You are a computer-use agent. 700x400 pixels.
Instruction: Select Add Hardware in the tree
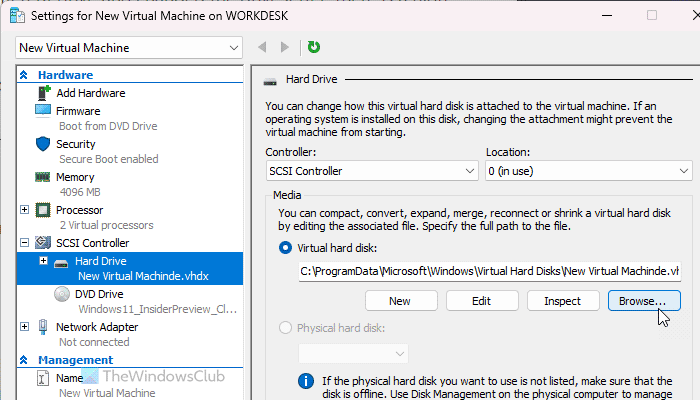tap(91, 93)
